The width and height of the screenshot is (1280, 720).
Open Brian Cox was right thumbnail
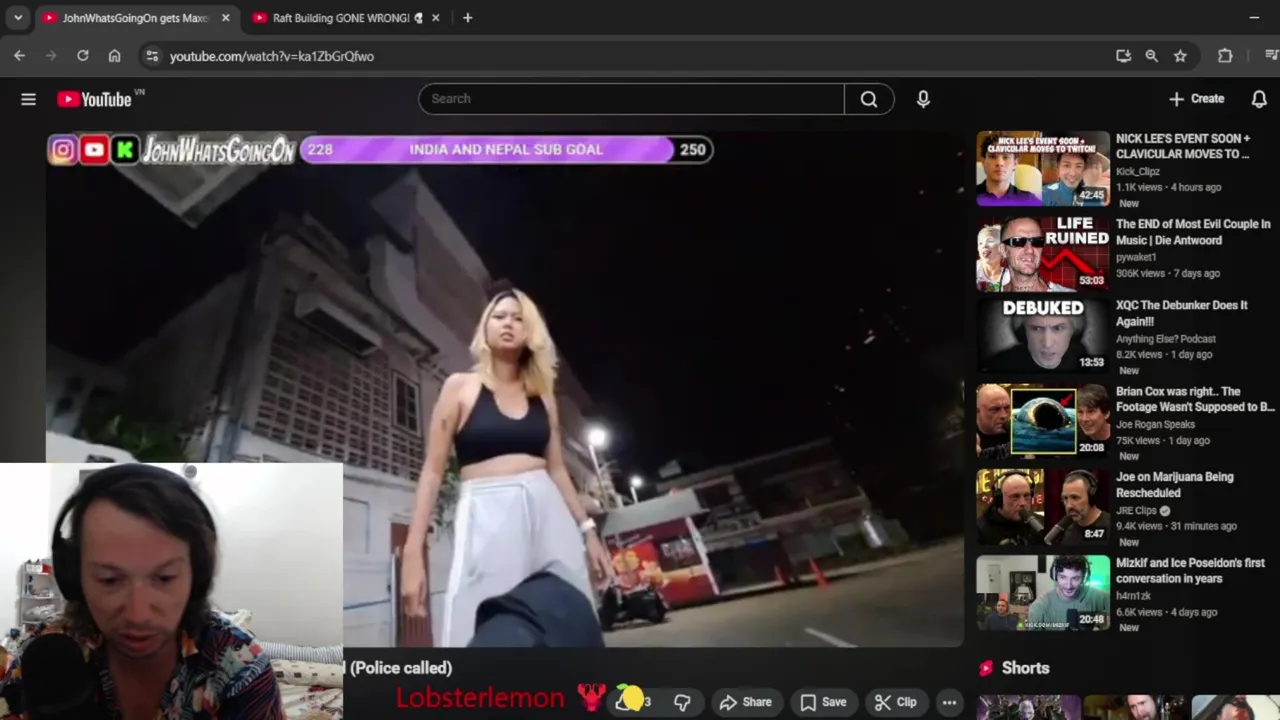pos(1043,420)
